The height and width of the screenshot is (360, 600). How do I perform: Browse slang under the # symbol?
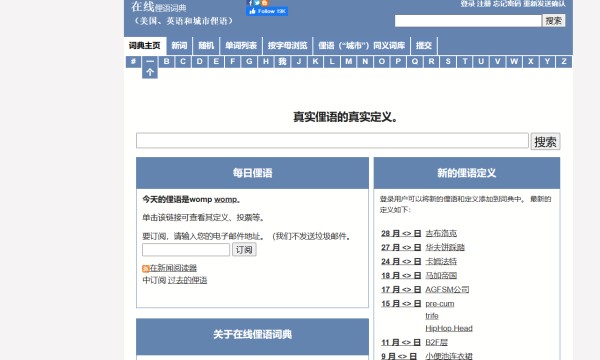tap(133, 62)
